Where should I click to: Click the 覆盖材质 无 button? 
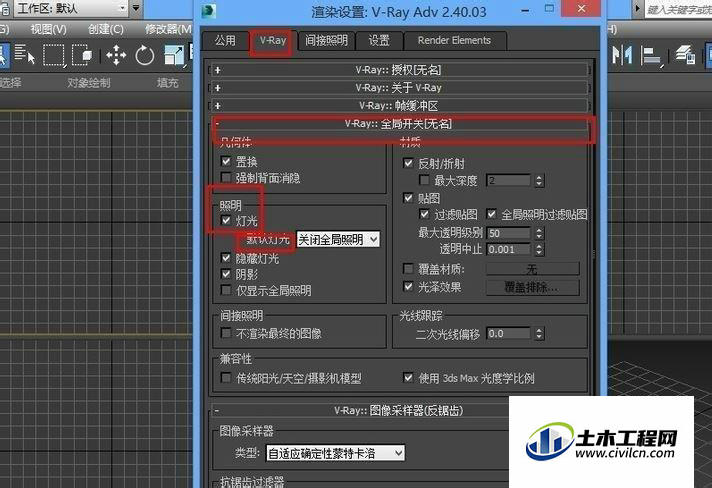coord(533,269)
